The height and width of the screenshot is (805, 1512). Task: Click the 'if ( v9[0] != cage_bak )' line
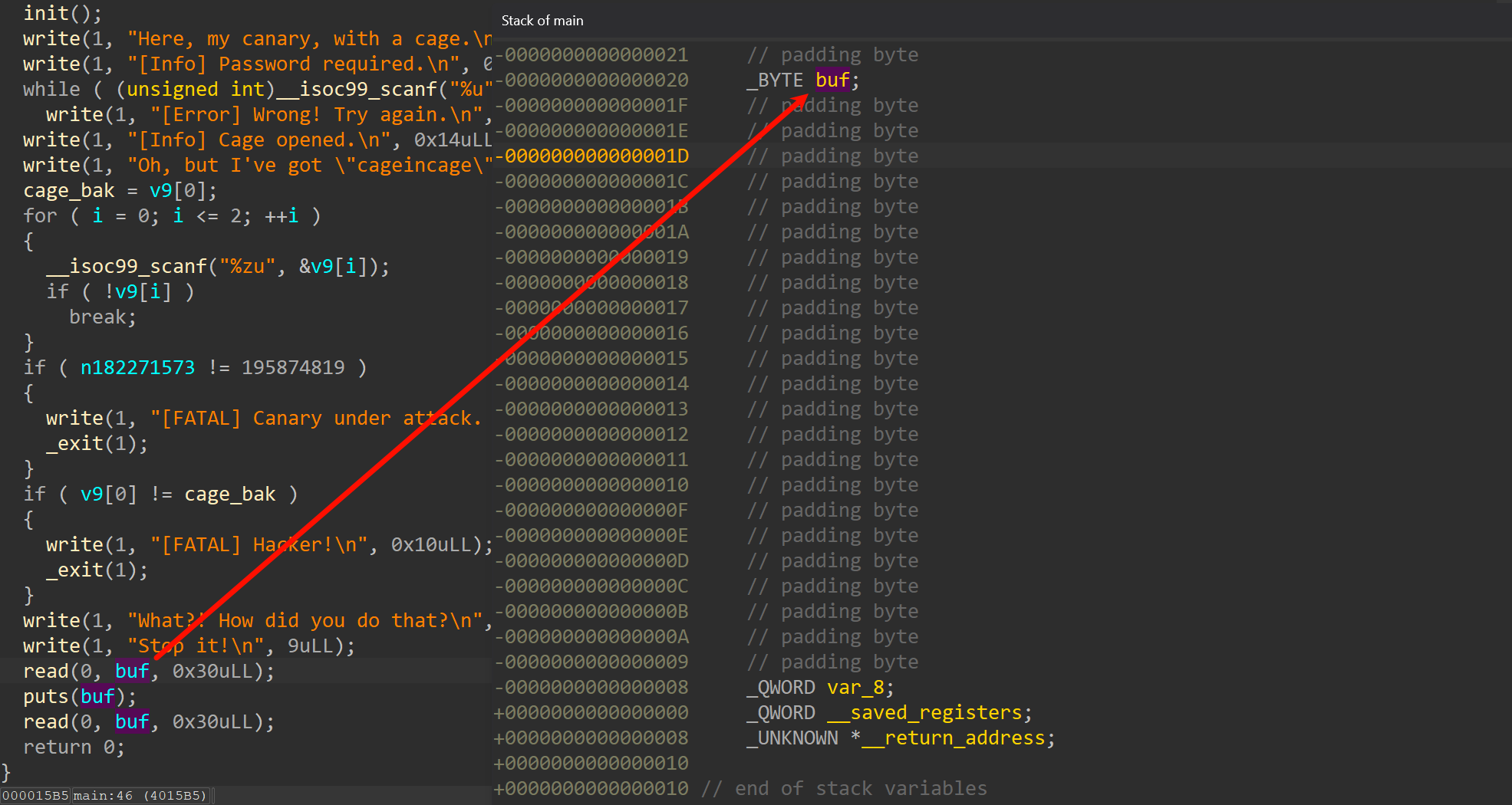click(160, 494)
